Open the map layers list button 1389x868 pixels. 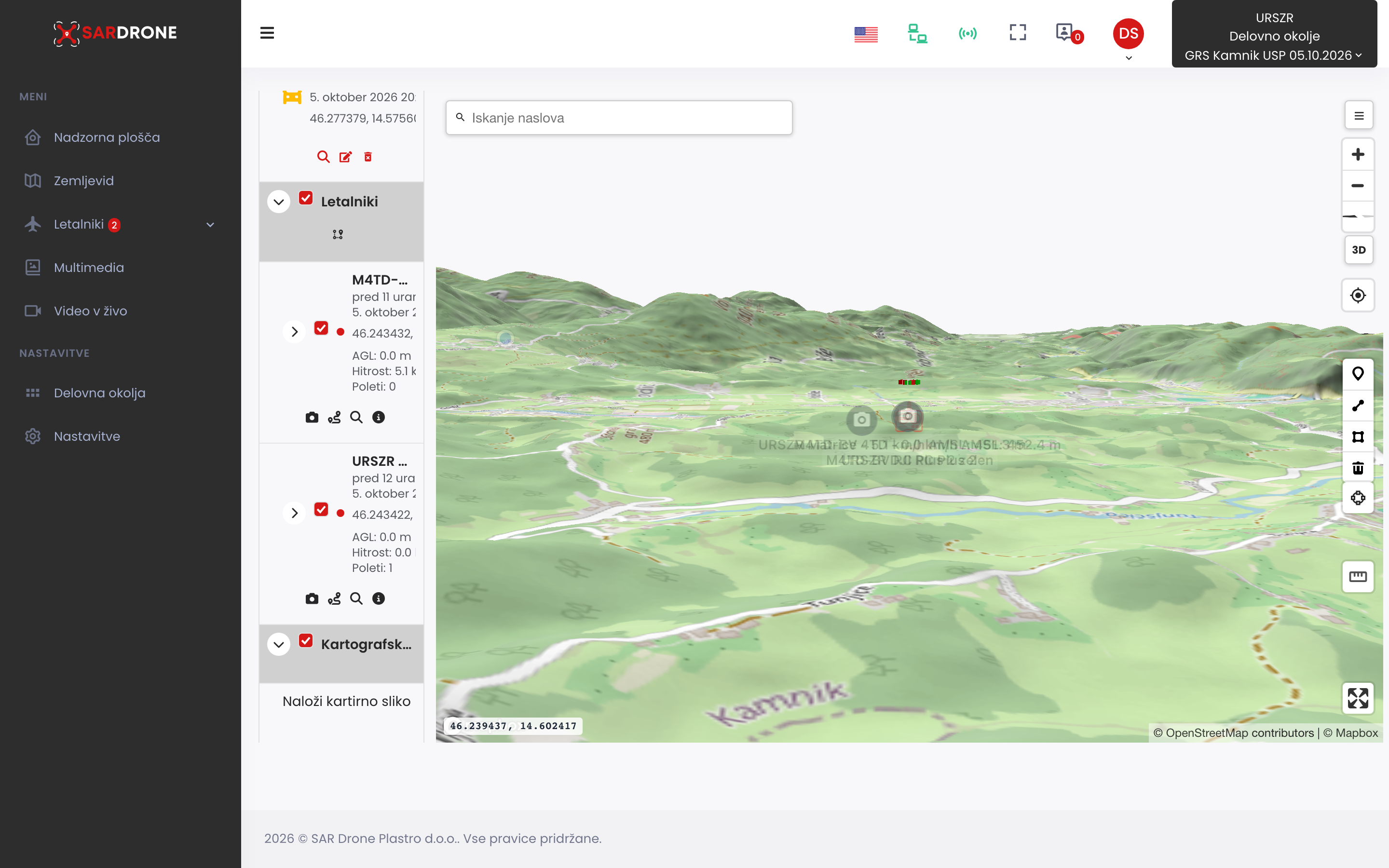(1359, 116)
